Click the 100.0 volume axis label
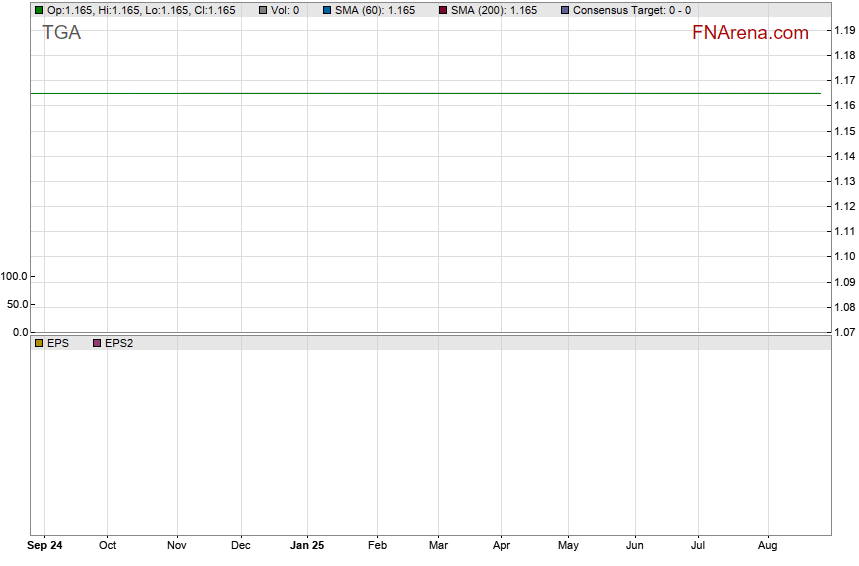Screen dimensions: 859x566 coord(15,276)
